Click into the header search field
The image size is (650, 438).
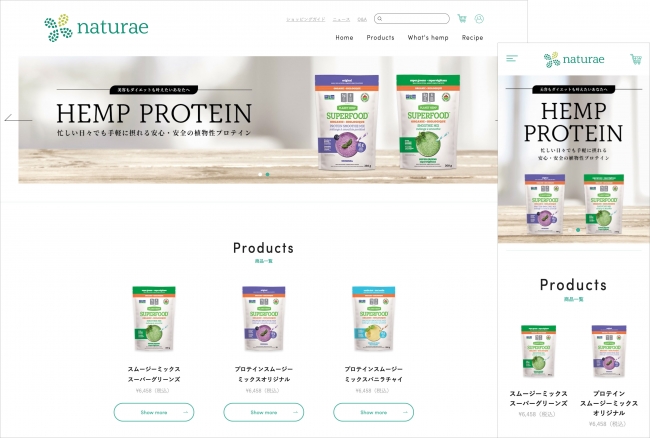point(412,19)
